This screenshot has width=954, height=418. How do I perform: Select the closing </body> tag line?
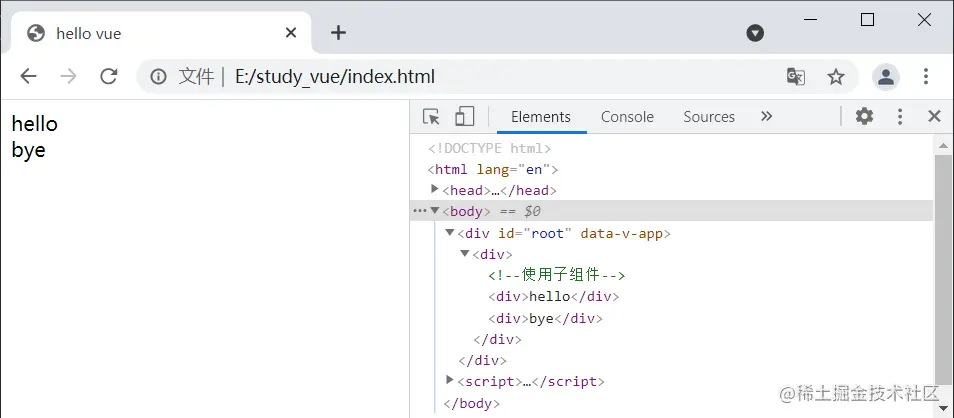coord(472,403)
